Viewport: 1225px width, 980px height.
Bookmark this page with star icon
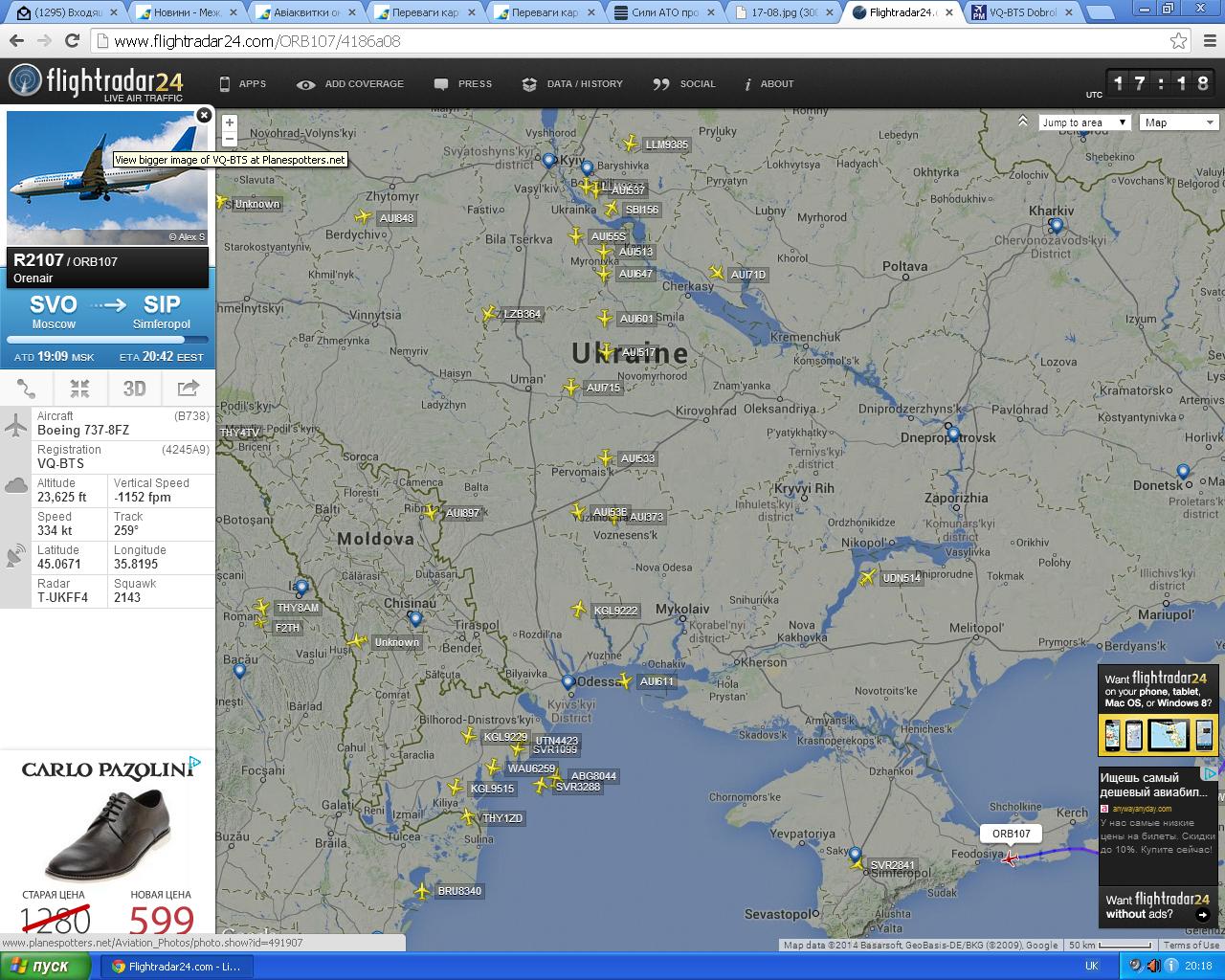1179,41
